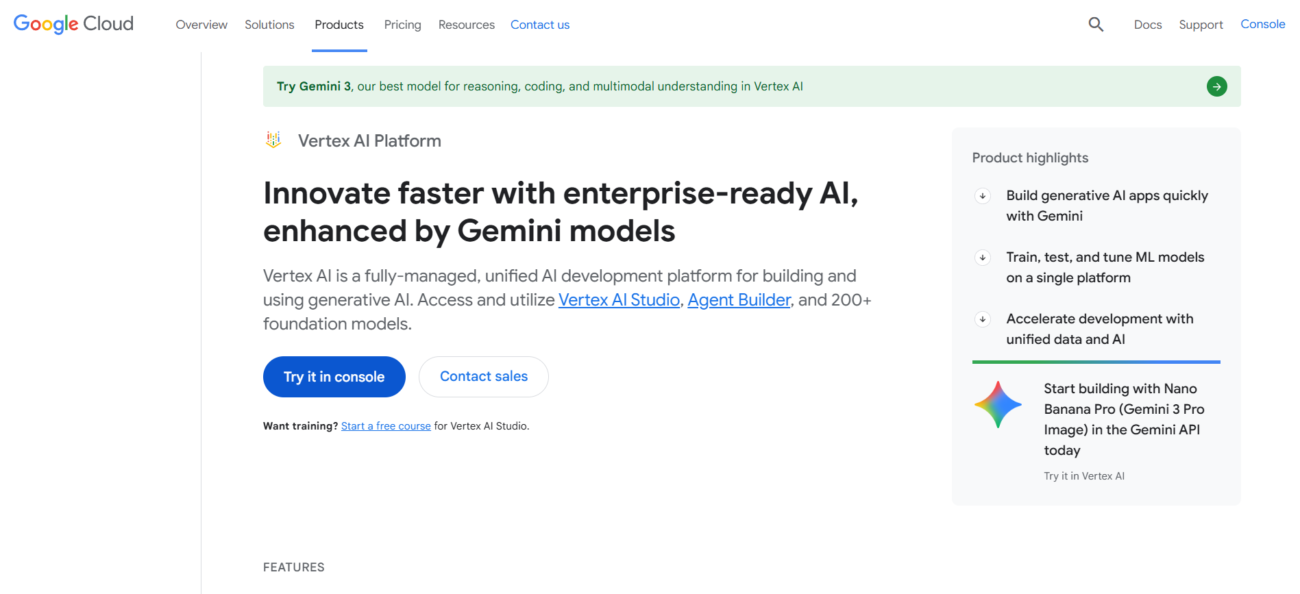Viewport: 1300px width, 594px height.
Task: Open the homepage via the Google Cloud logo
Action: (72, 23)
